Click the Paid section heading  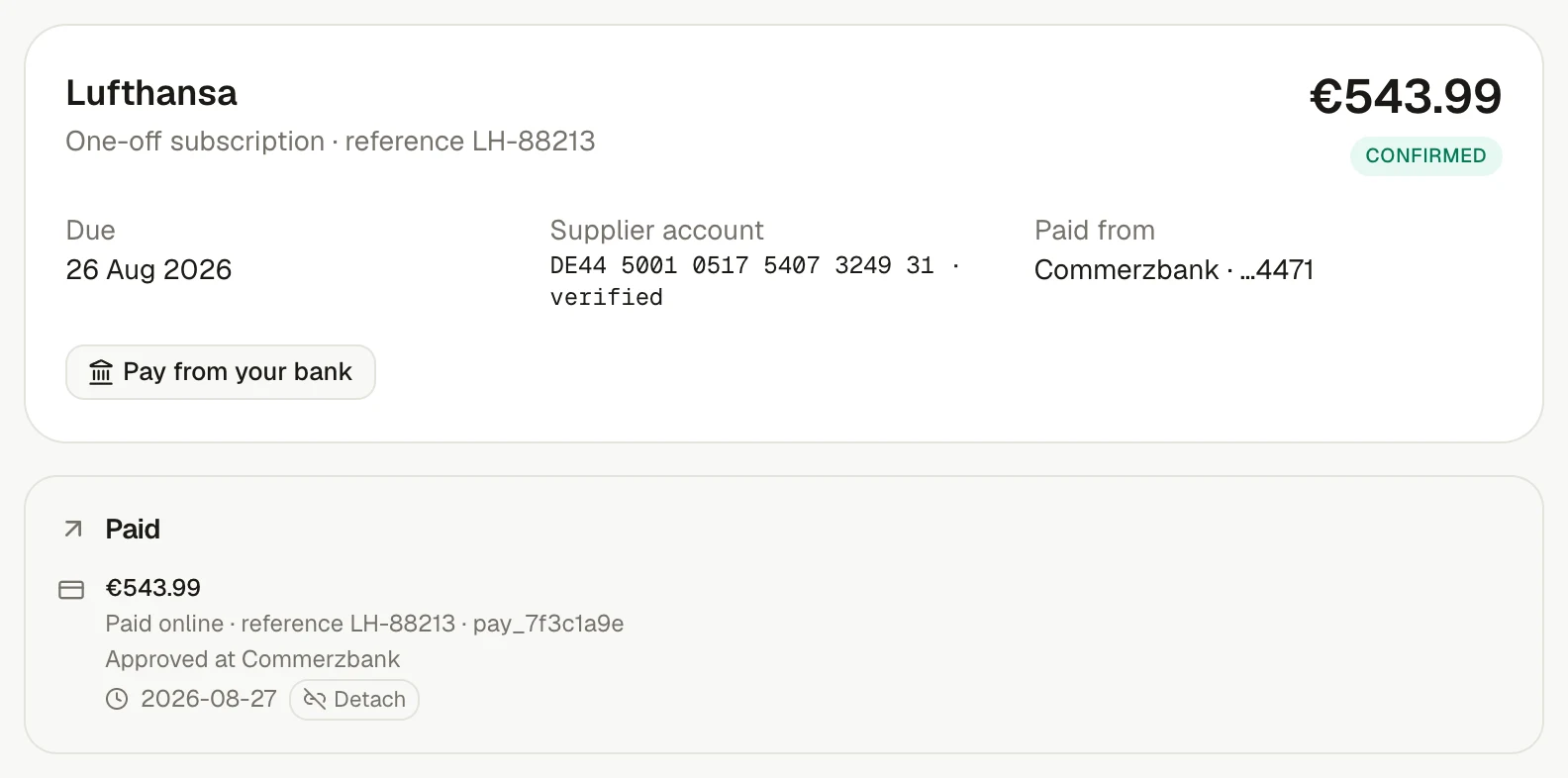pos(133,530)
